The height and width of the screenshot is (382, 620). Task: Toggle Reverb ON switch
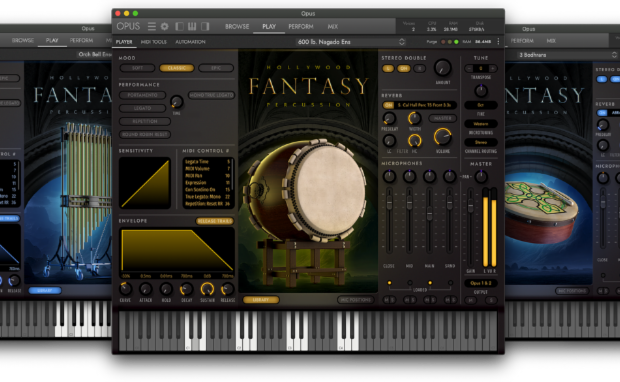[x=388, y=105]
